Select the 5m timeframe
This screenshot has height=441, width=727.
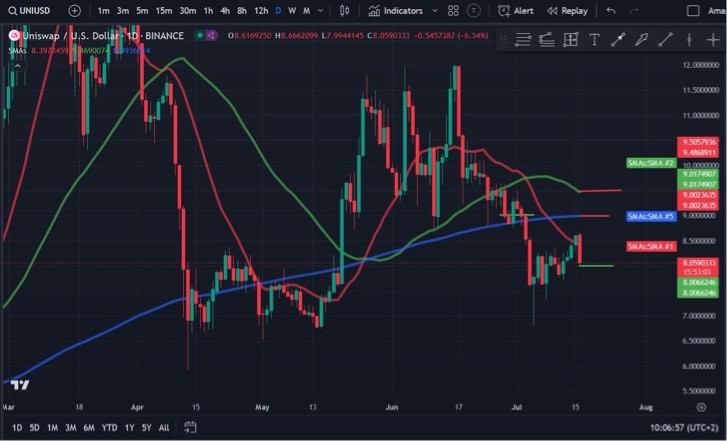(x=142, y=11)
